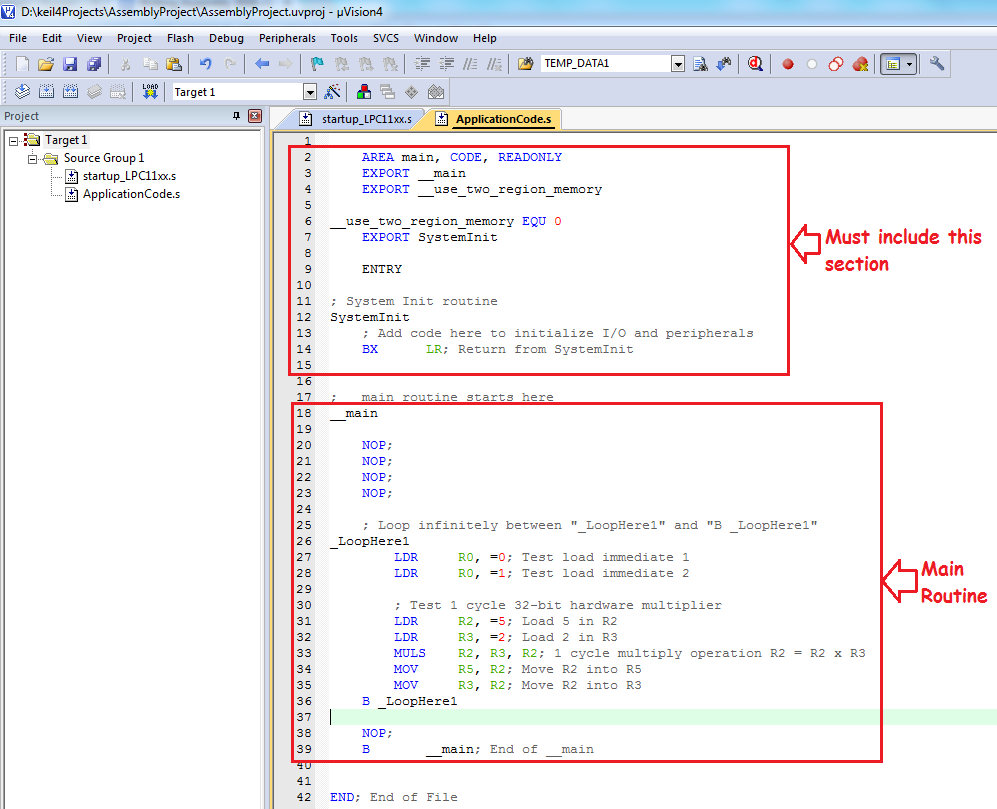Click the enable/disable breakpoint white circle icon
This screenshot has height=809, width=997.
812,64
